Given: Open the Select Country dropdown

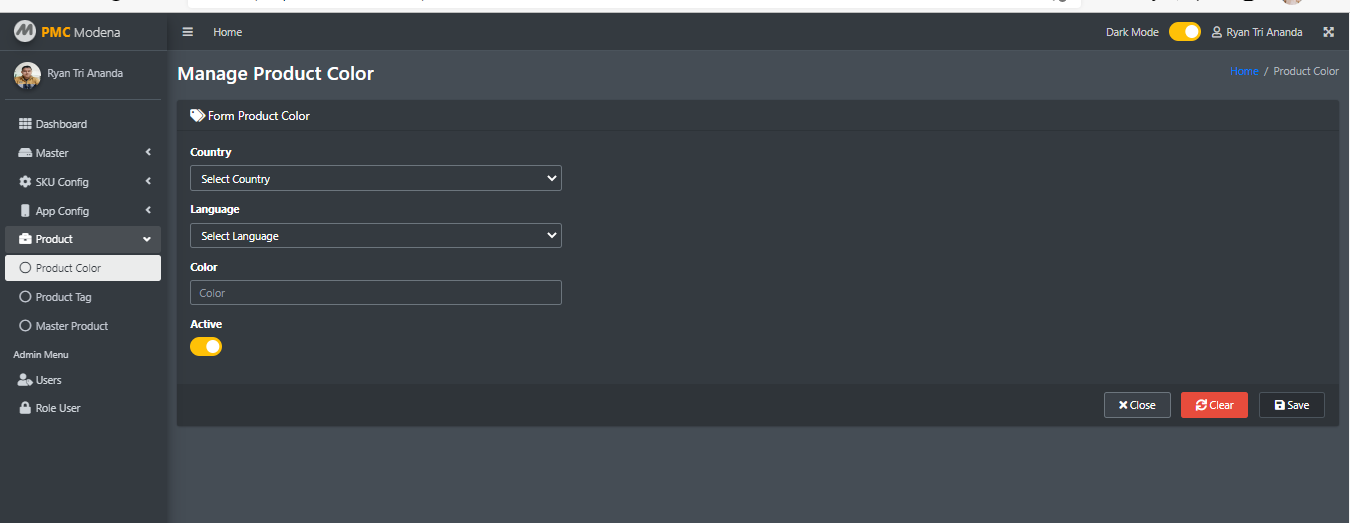Looking at the screenshot, I should [x=376, y=178].
